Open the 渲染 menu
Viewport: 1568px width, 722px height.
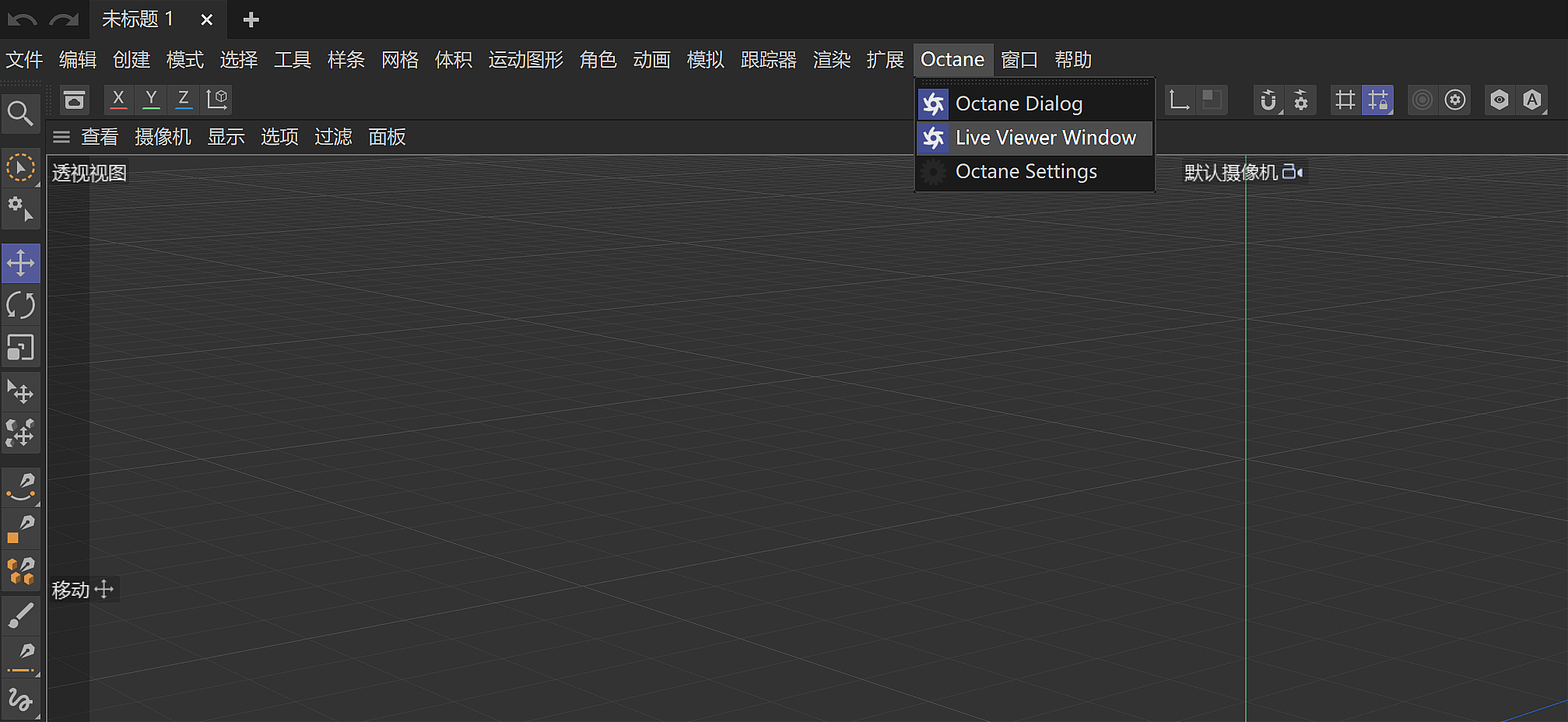click(831, 60)
